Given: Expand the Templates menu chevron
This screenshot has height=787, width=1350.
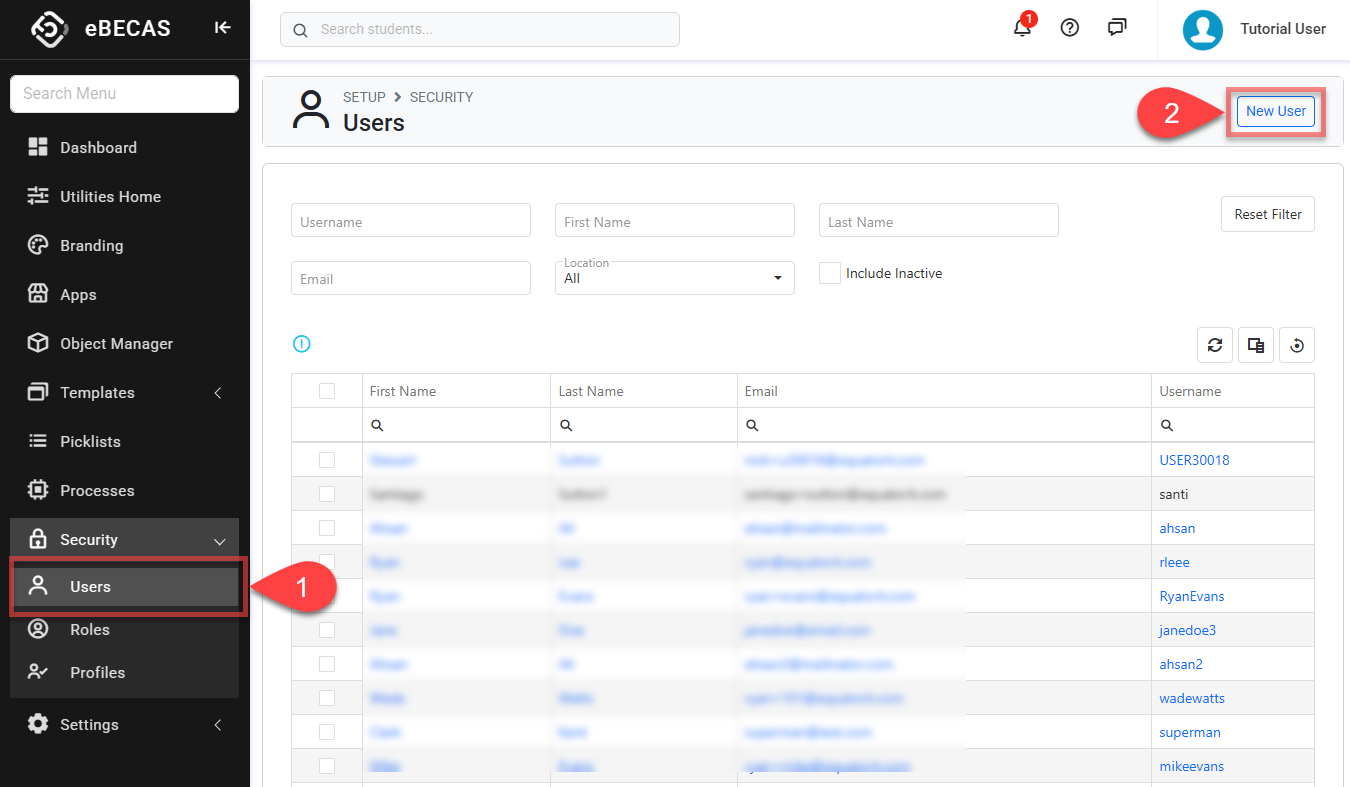Looking at the screenshot, I should 218,393.
